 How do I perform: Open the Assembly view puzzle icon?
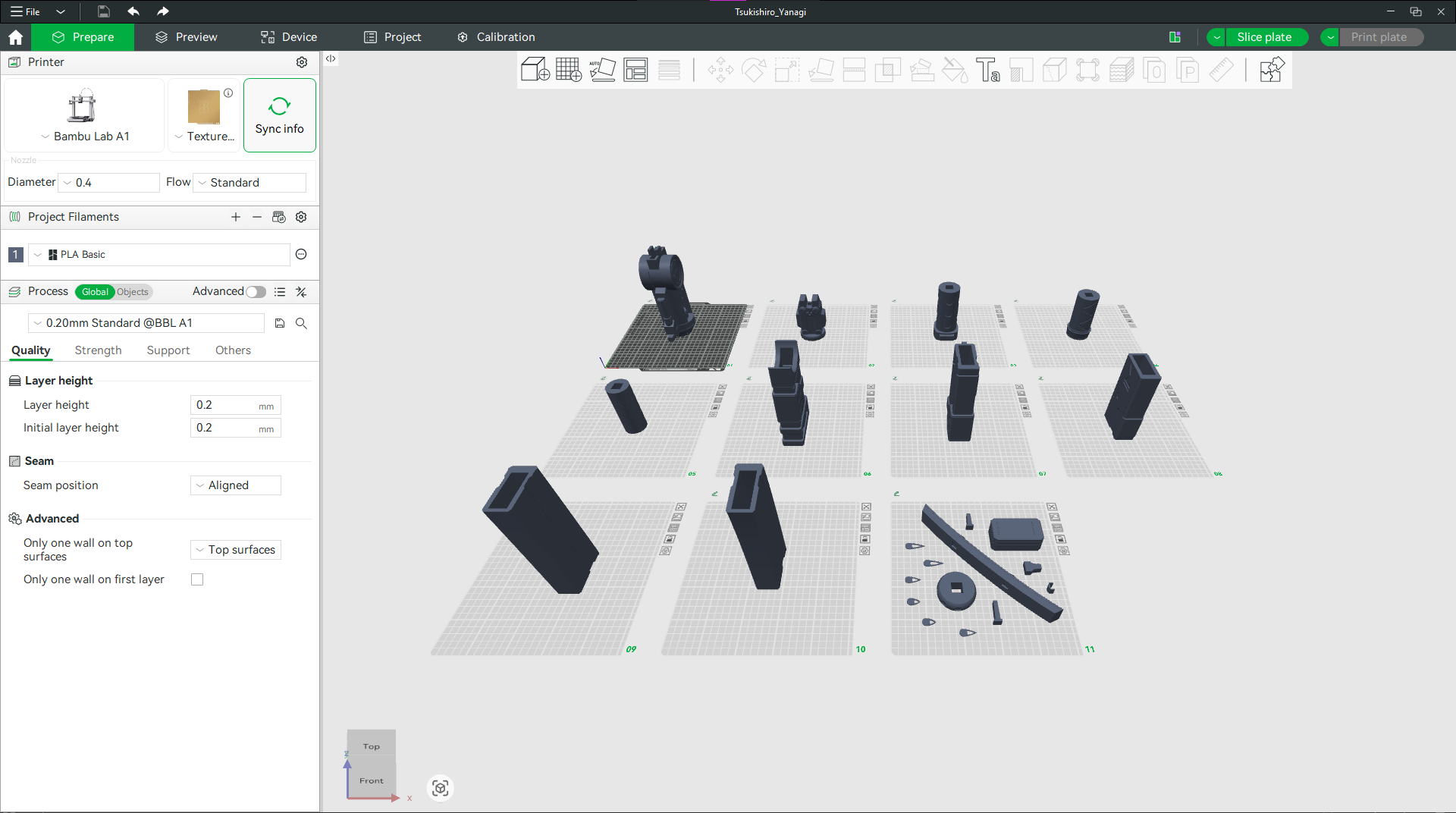coord(1271,70)
